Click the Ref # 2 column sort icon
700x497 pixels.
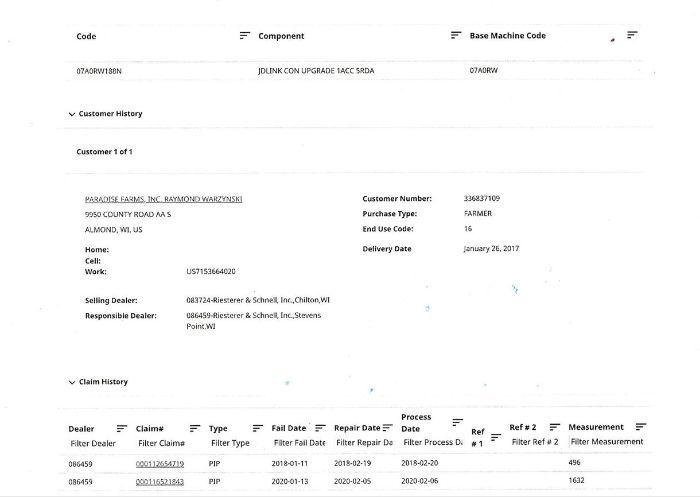click(x=554, y=427)
